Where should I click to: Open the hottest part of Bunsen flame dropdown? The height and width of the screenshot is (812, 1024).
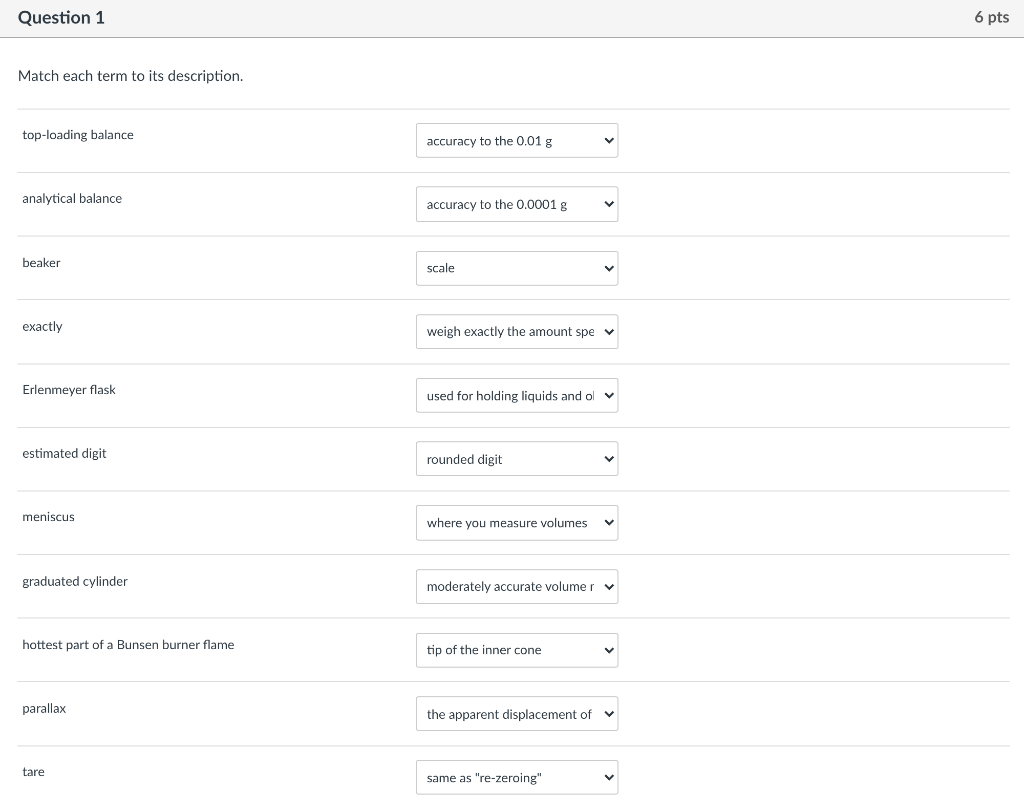click(517, 650)
